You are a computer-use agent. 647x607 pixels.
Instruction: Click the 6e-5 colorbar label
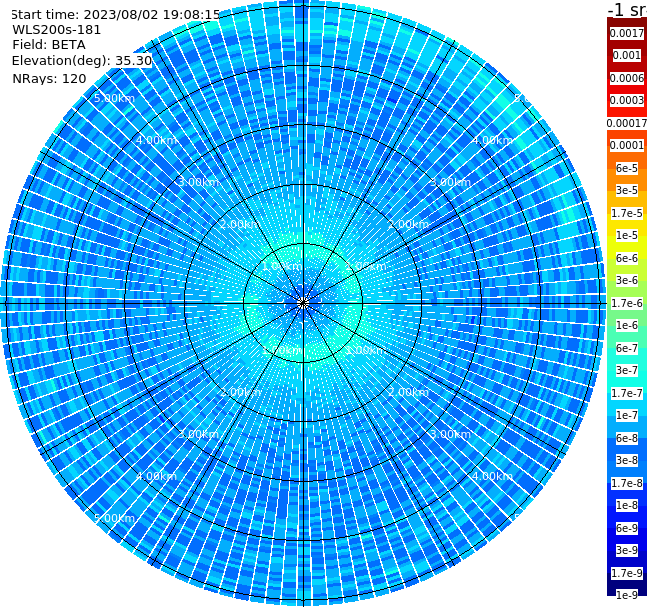point(627,168)
